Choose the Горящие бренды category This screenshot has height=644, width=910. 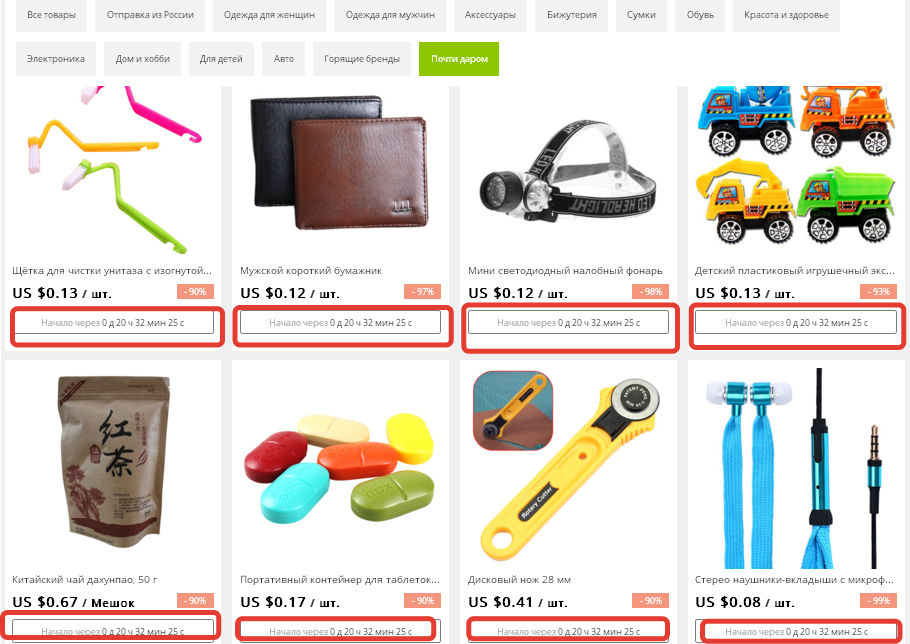pyautogui.click(x=362, y=59)
